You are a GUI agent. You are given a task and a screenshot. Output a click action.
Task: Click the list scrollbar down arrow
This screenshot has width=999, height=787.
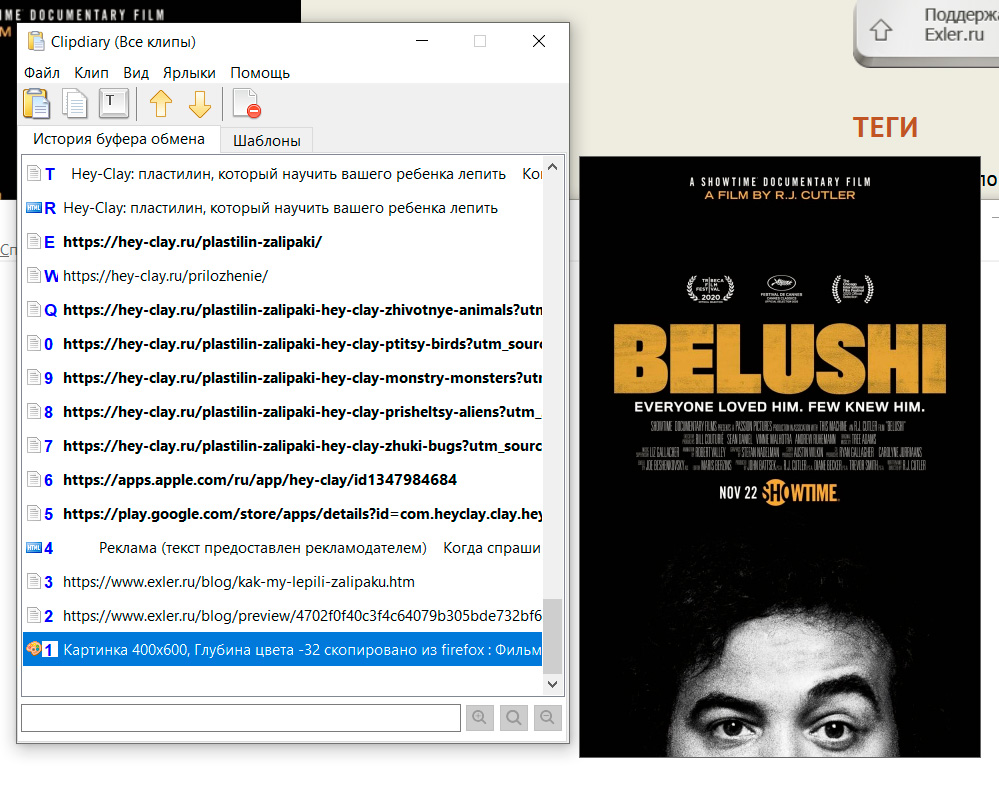click(552, 684)
